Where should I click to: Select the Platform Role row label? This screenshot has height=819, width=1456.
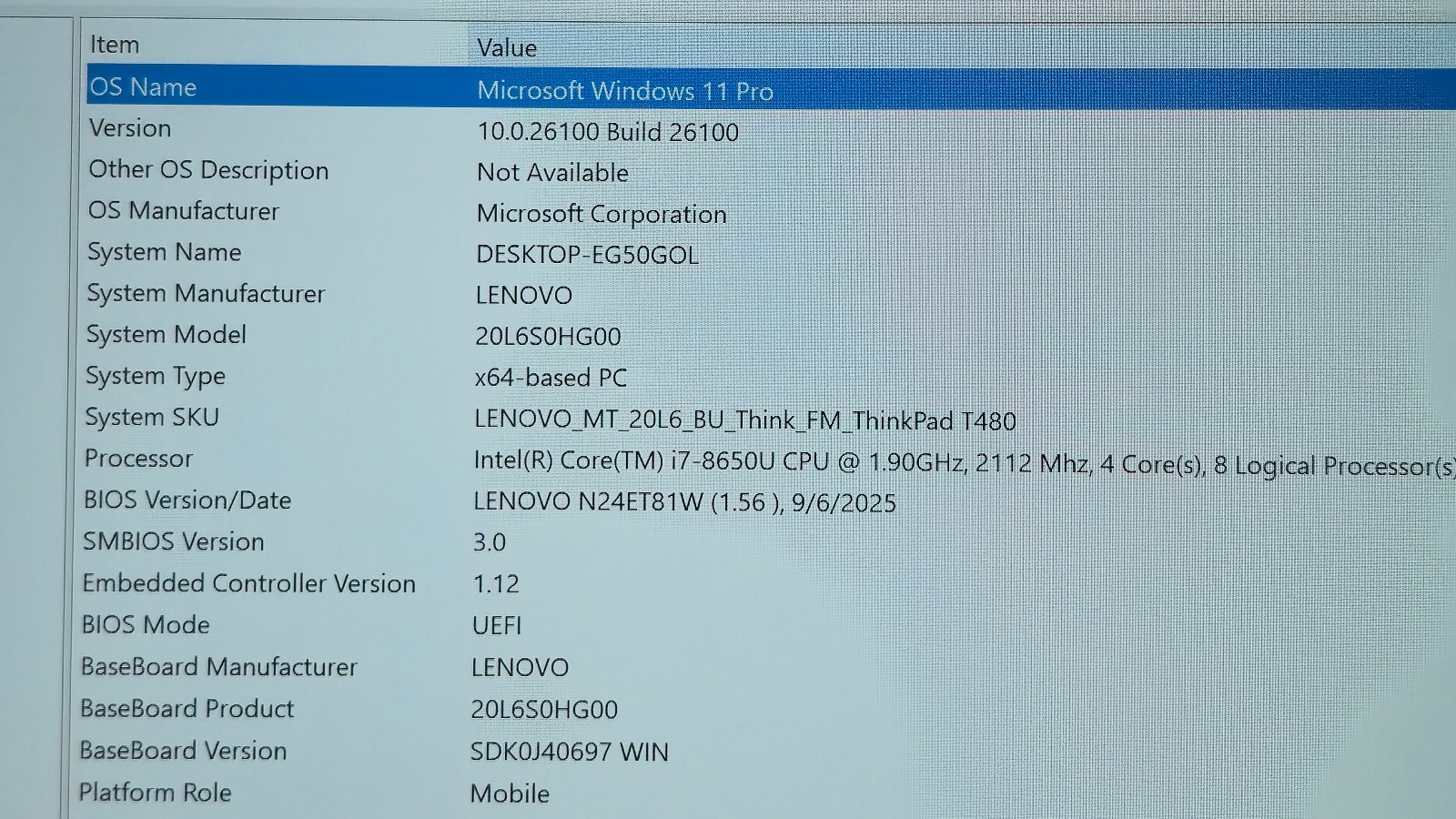point(156,793)
